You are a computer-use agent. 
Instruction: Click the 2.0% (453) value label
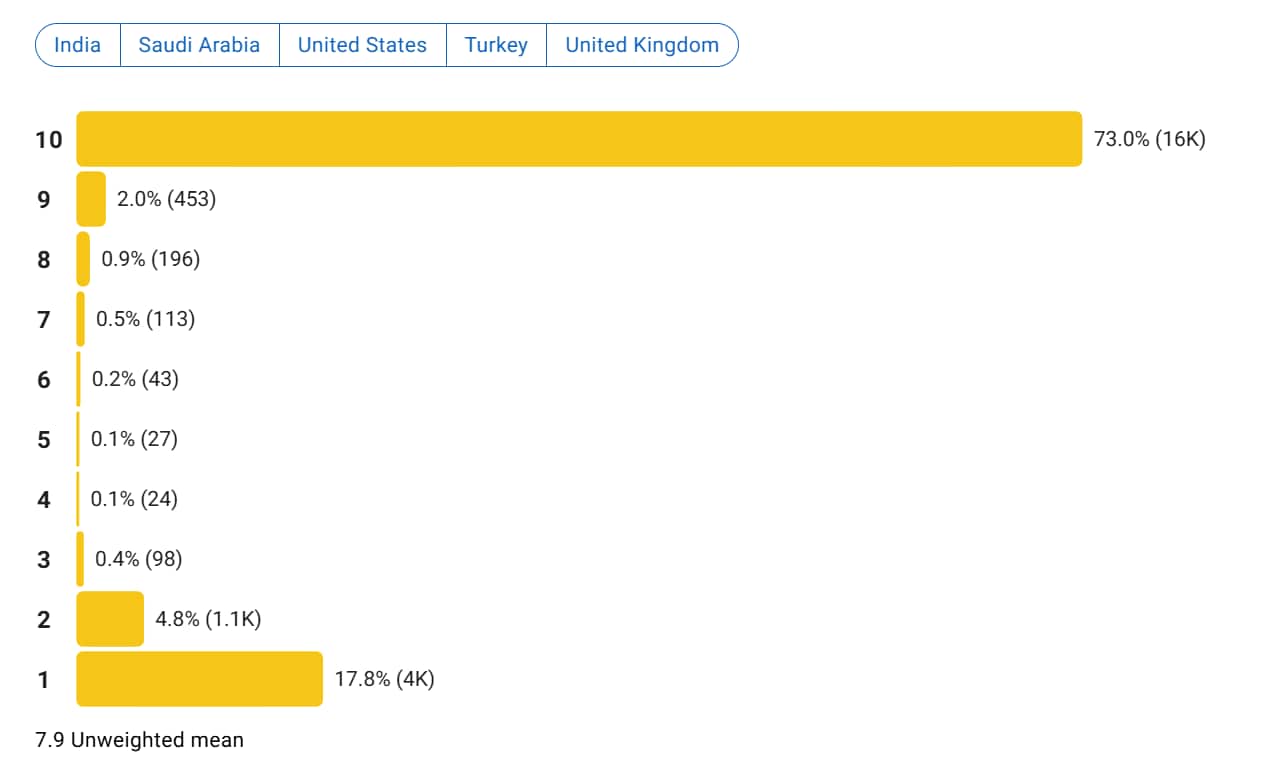click(x=166, y=199)
